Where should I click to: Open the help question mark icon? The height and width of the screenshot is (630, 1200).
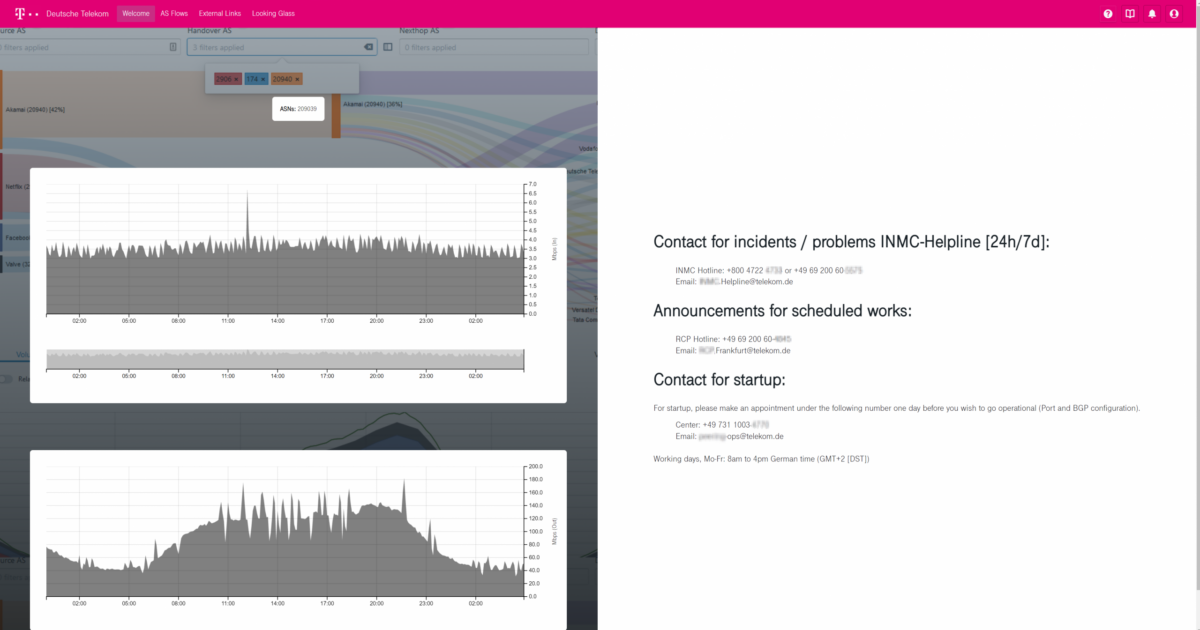[x=1108, y=13]
